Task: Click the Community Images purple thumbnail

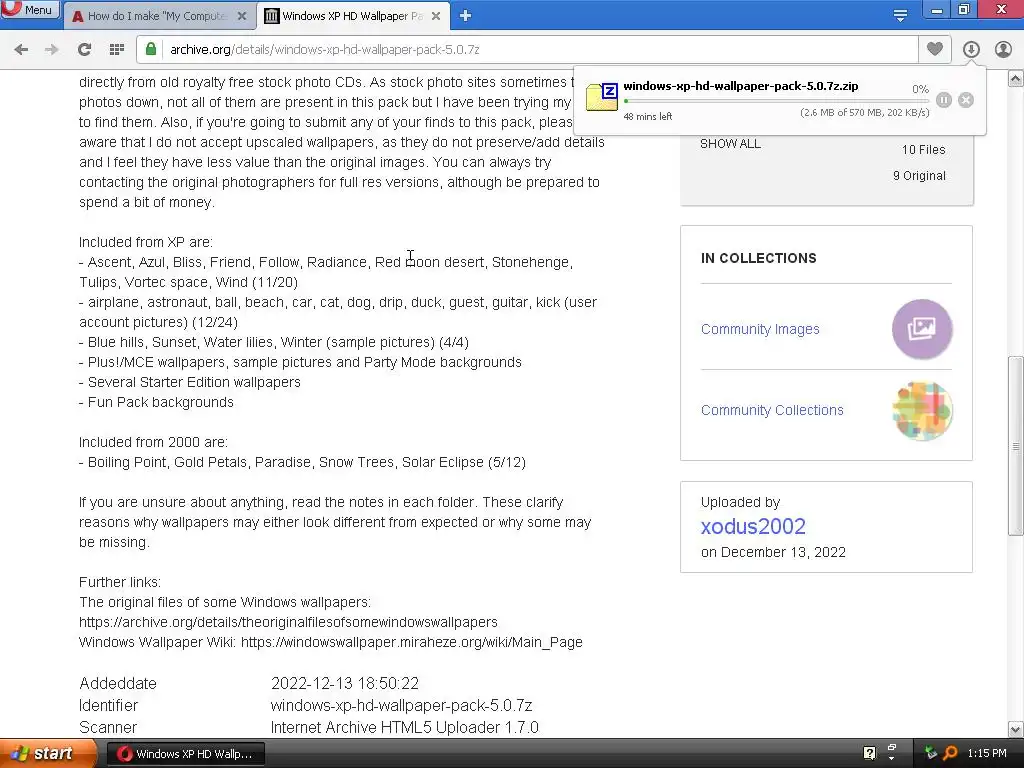Action: tap(922, 329)
